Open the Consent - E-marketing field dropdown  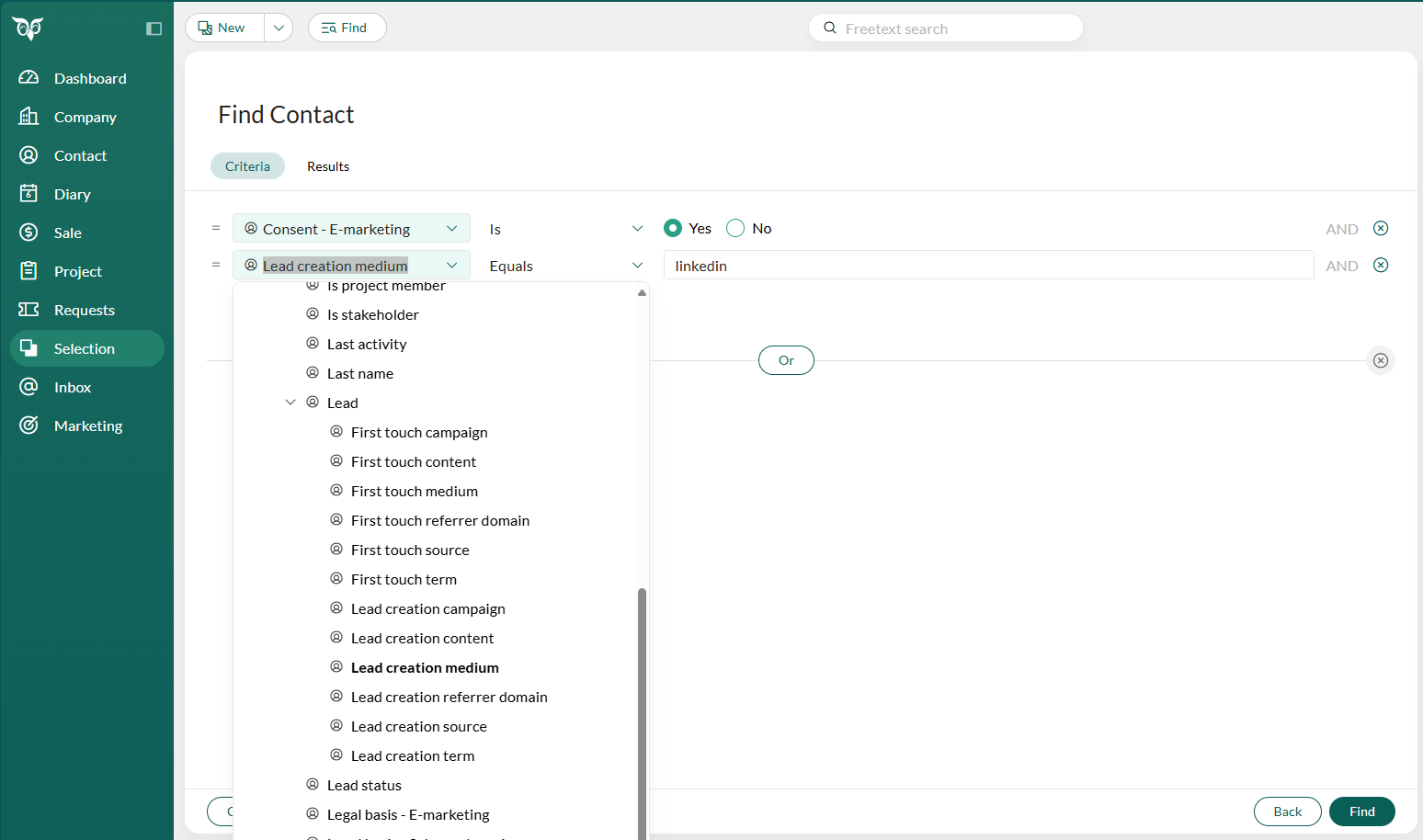[350, 228]
